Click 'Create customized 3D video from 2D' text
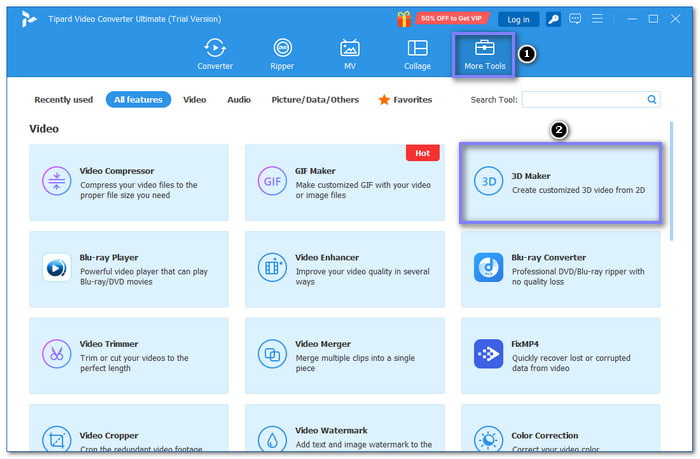The width and height of the screenshot is (700, 459). 578,190
